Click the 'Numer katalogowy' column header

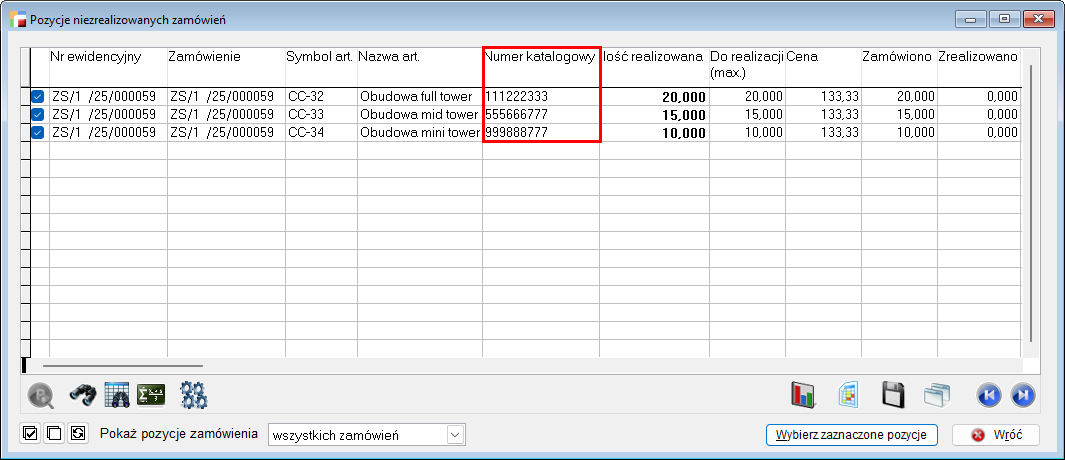click(x=540, y=58)
